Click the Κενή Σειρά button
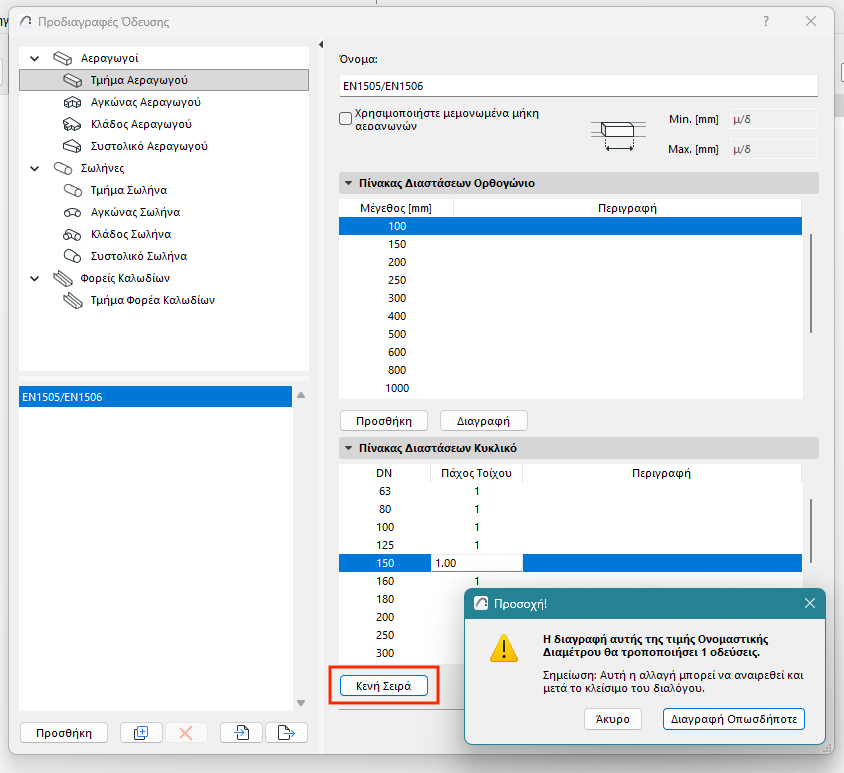This screenshot has height=773, width=844. pyautogui.click(x=384, y=686)
